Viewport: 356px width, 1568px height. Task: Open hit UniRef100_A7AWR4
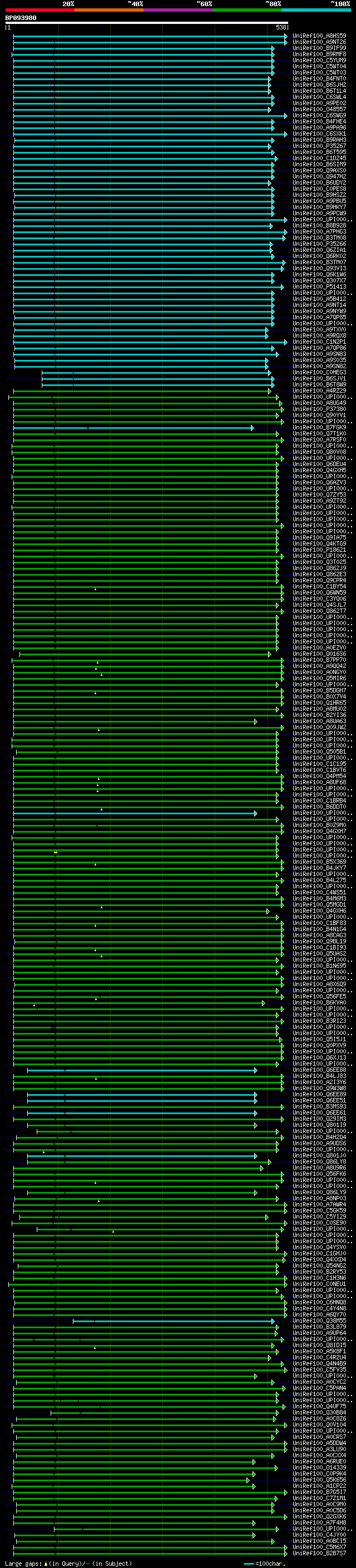319,1205
